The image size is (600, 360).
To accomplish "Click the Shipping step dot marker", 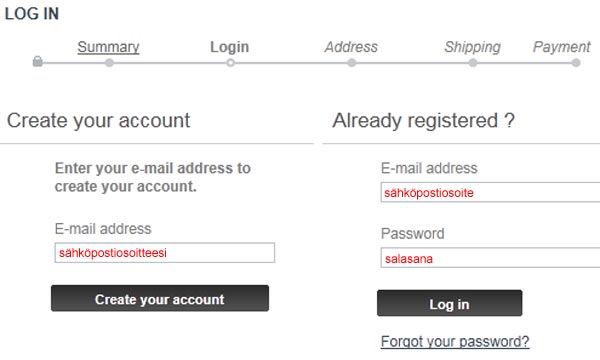I will [x=473, y=63].
